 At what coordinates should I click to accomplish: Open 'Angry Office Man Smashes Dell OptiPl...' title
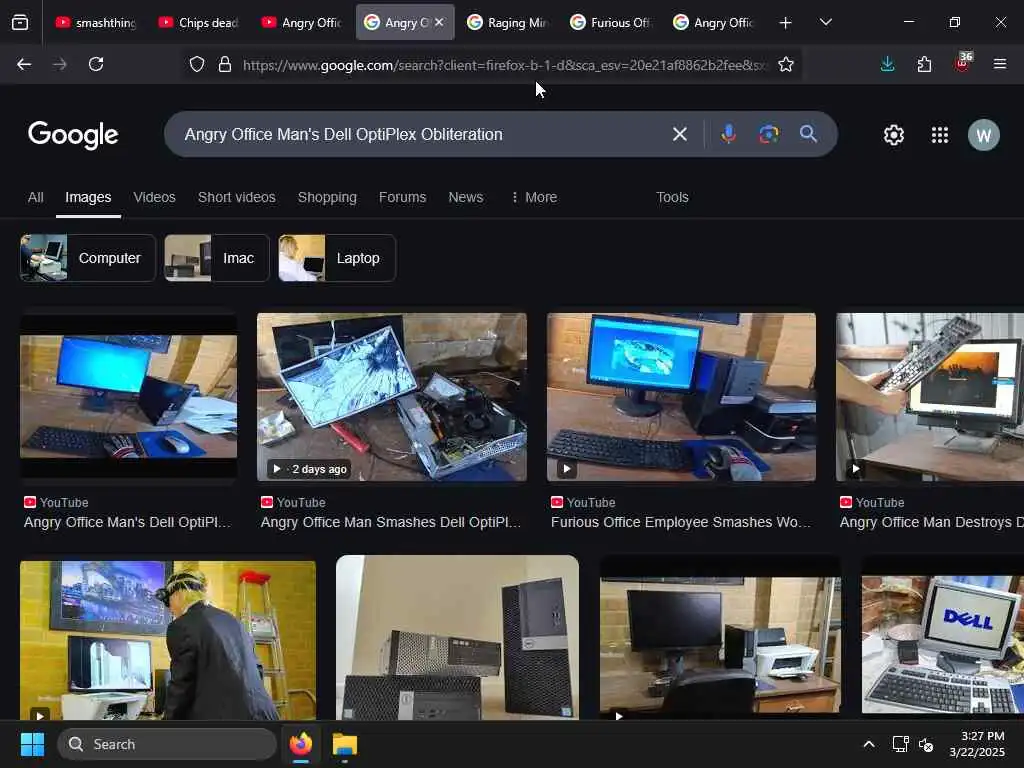tap(391, 522)
